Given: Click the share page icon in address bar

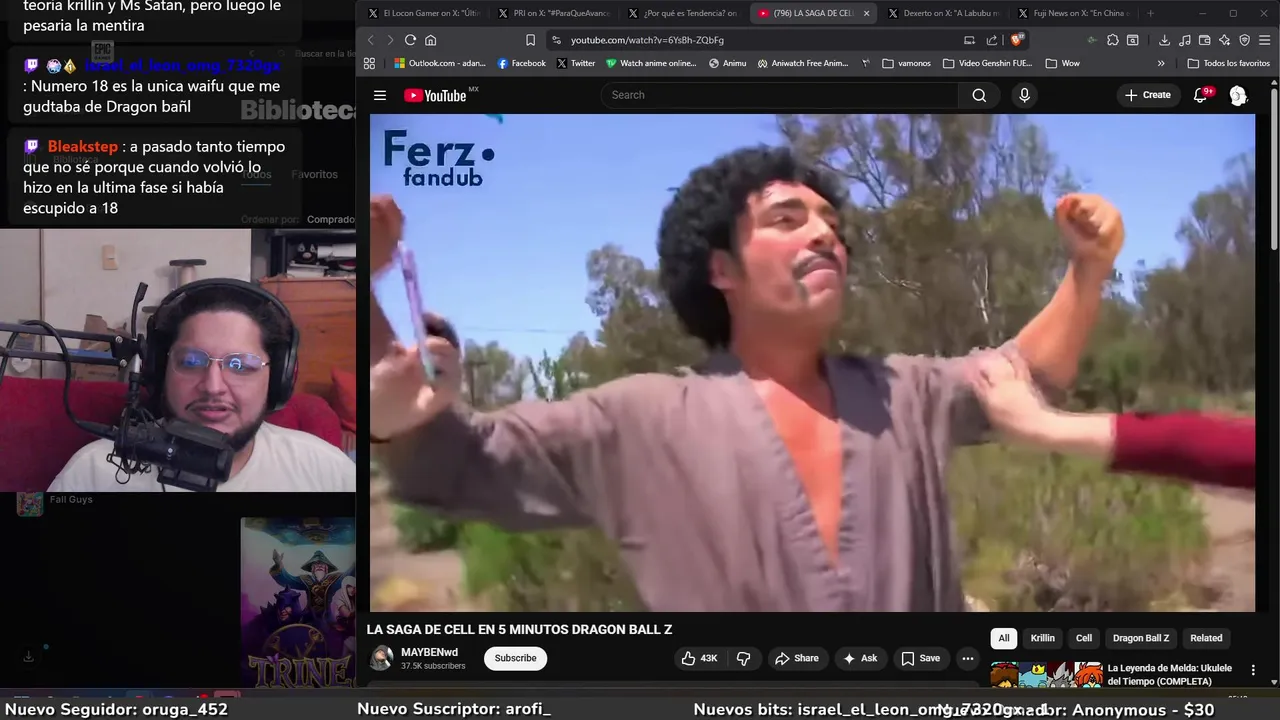Looking at the screenshot, I should (992, 40).
